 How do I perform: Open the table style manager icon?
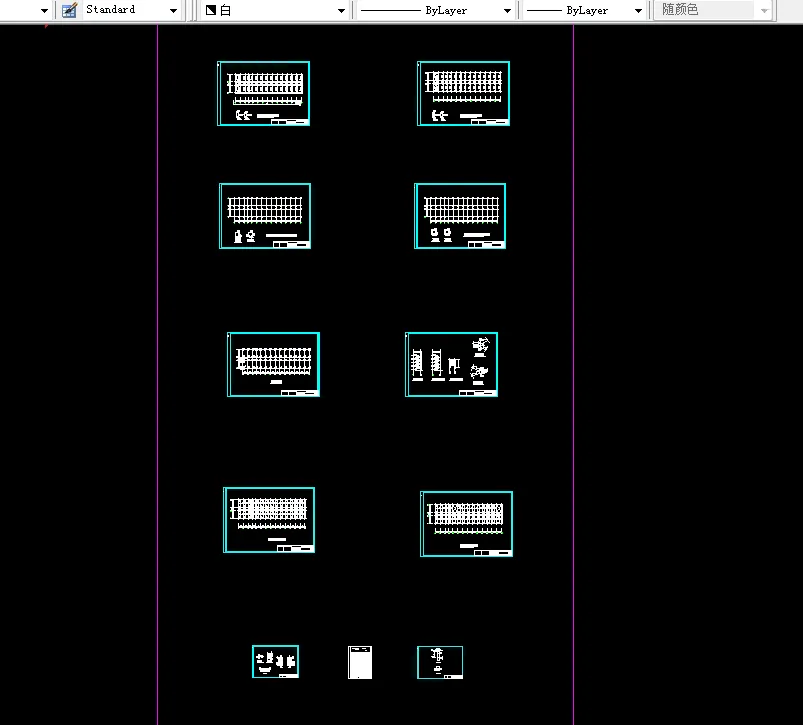(x=69, y=10)
